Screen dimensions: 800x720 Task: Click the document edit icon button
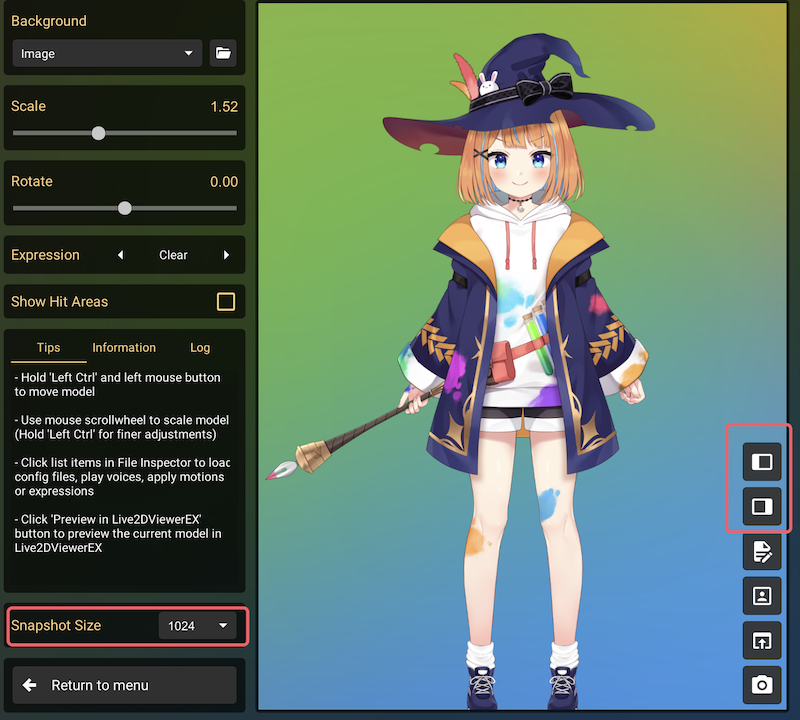[x=762, y=551]
